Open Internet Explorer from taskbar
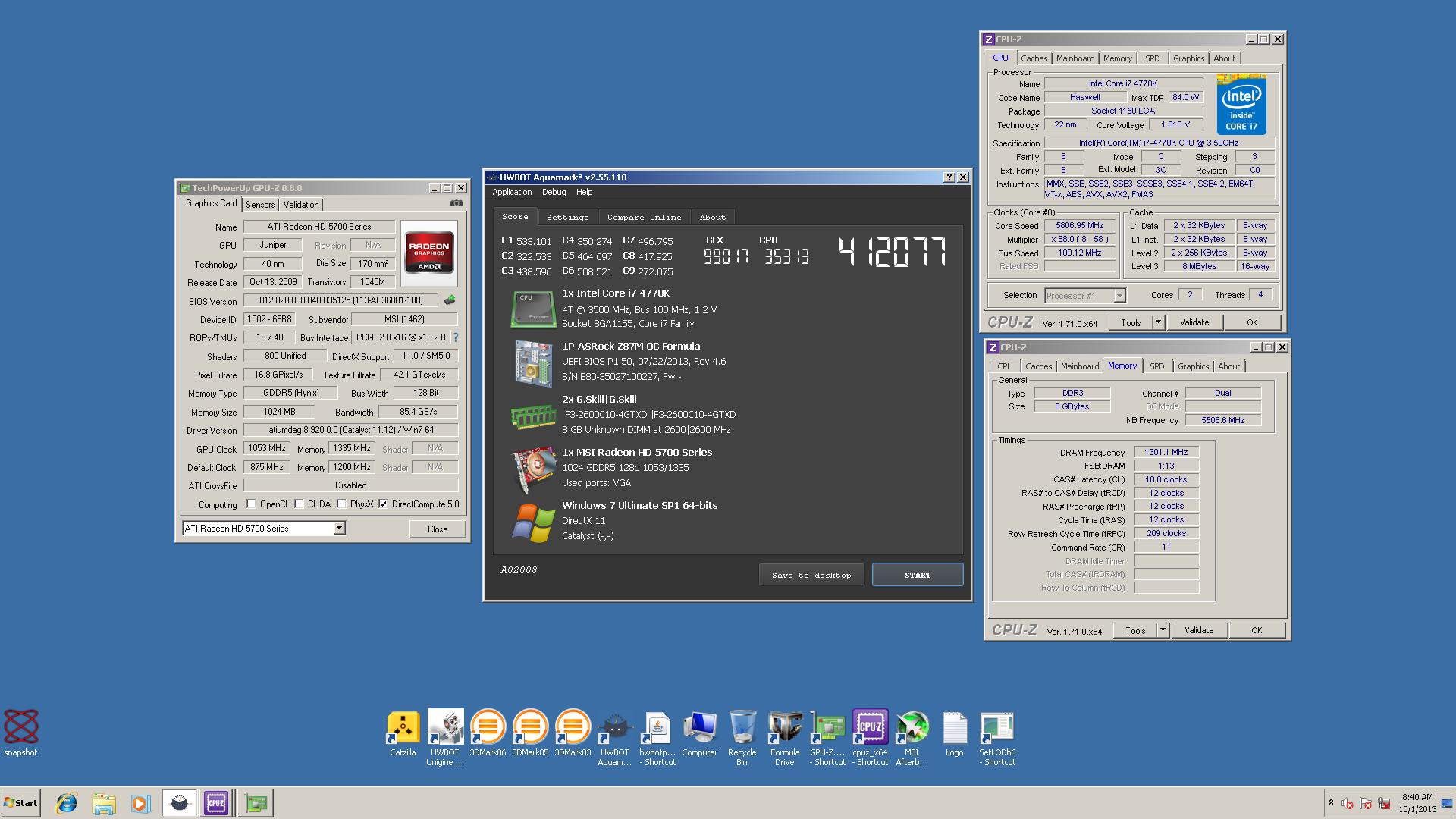The height and width of the screenshot is (819, 1456). click(x=67, y=803)
